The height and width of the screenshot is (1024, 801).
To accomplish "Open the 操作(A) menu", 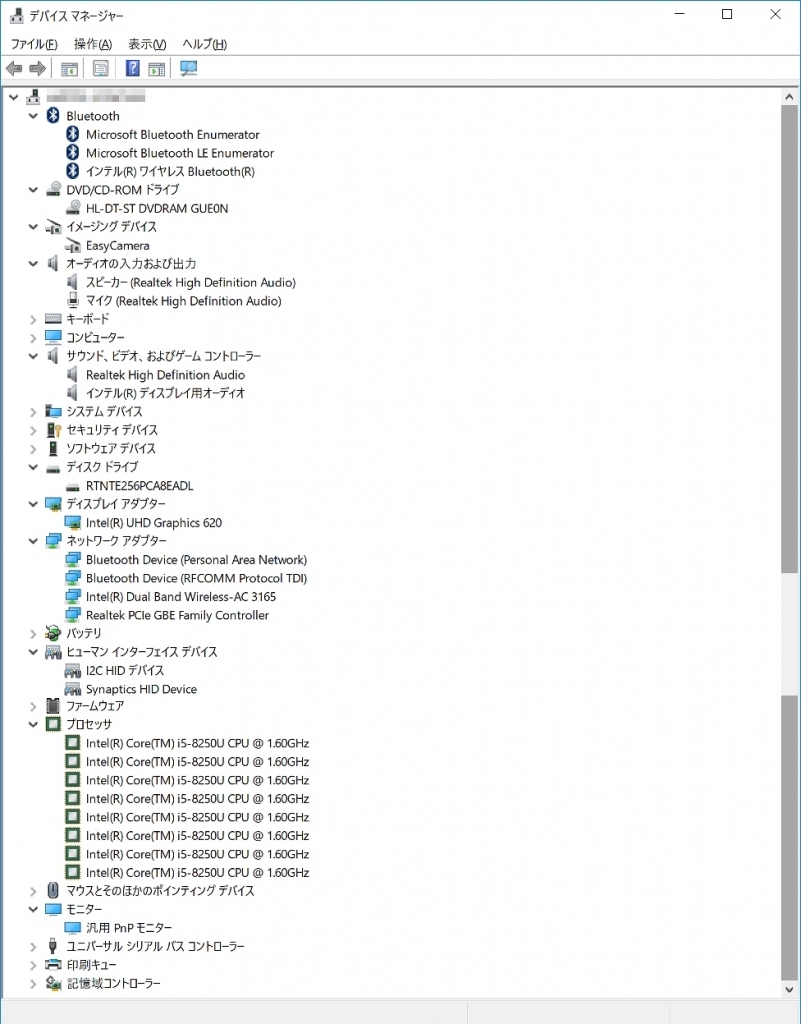I will click(93, 44).
